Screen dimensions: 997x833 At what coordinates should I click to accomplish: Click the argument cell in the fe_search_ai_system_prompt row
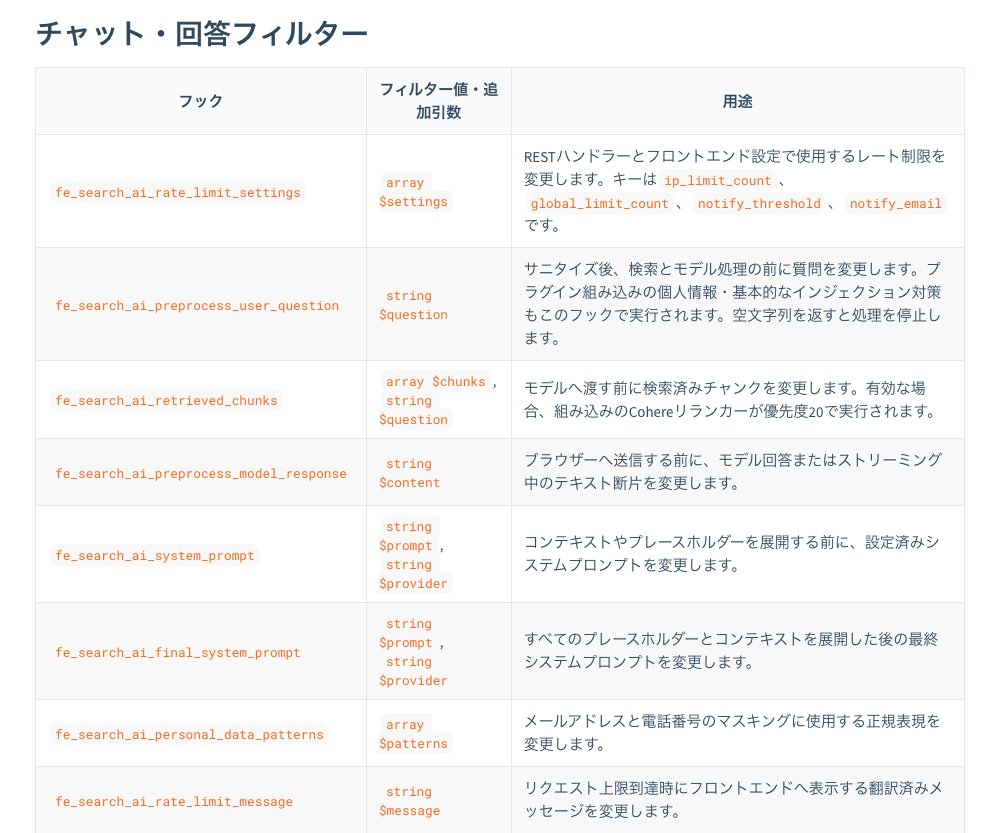click(439, 554)
